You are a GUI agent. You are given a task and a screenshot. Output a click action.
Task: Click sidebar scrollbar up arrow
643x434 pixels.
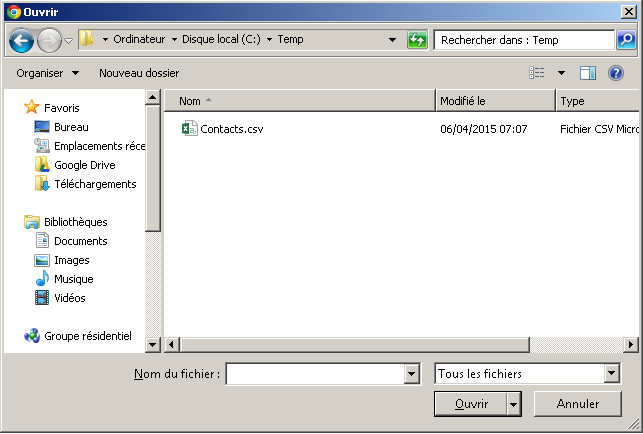pos(153,97)
